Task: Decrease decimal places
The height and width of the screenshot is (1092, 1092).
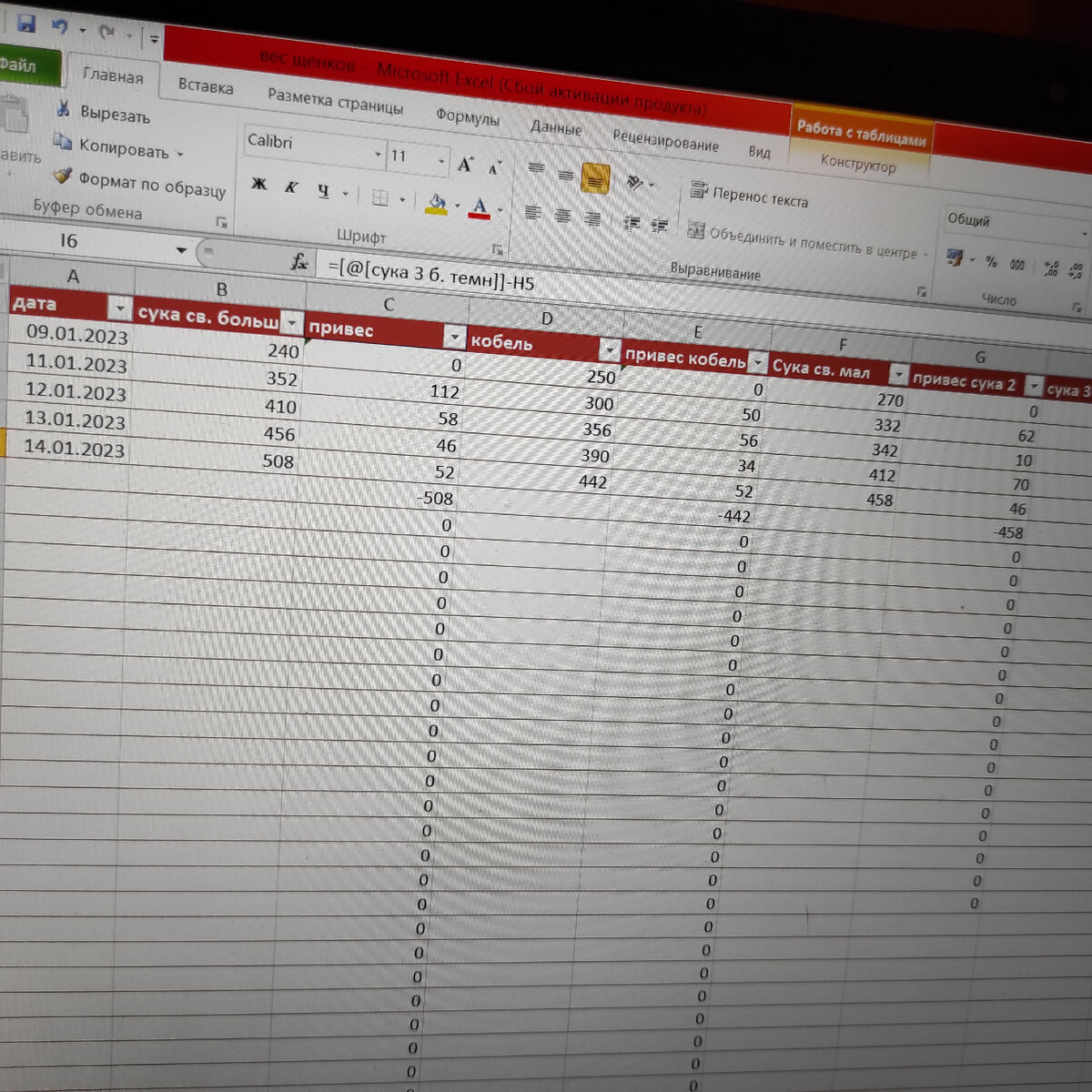Action: 1076,271
